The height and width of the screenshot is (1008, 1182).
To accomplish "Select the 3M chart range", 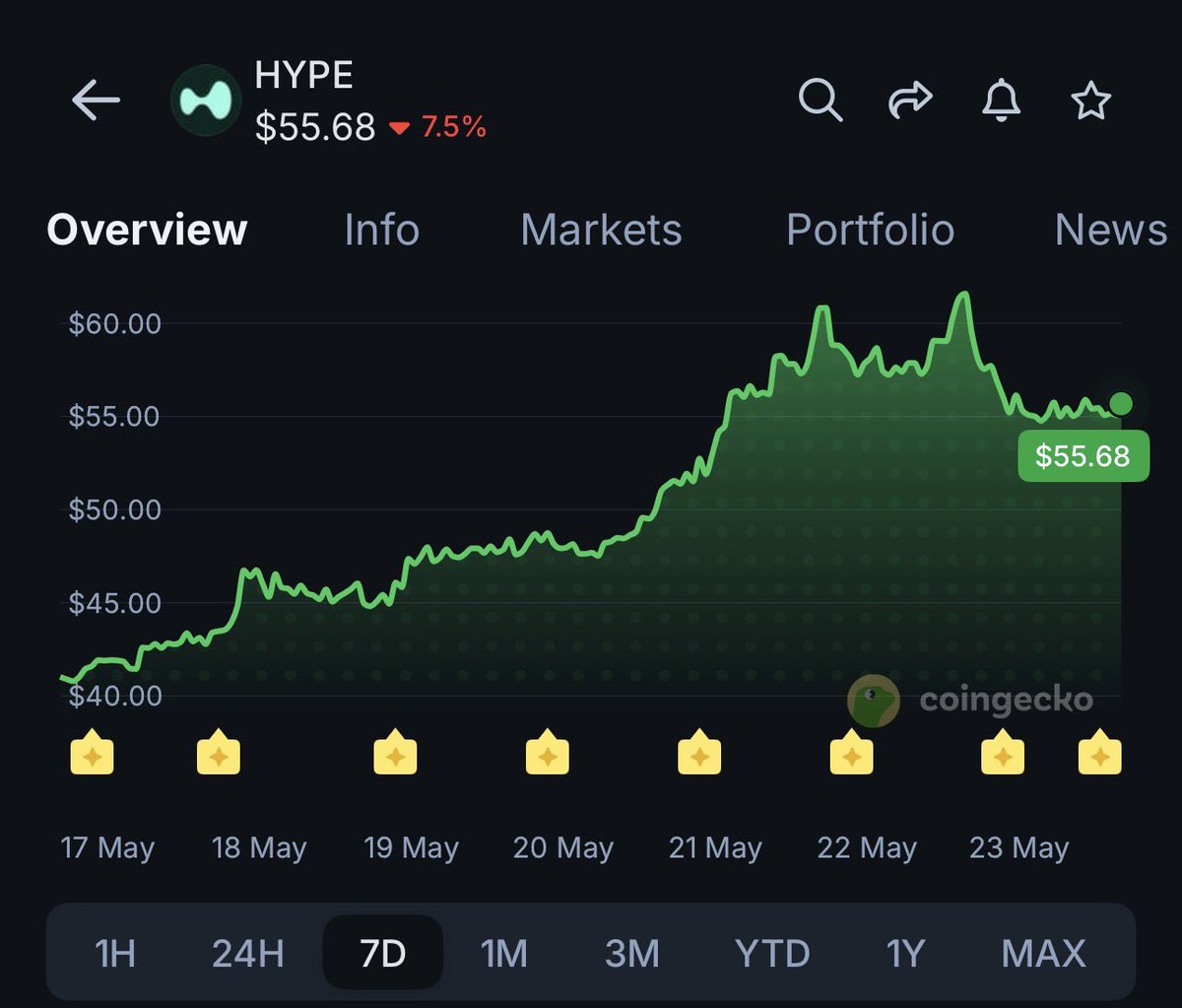I will point(632,954).
